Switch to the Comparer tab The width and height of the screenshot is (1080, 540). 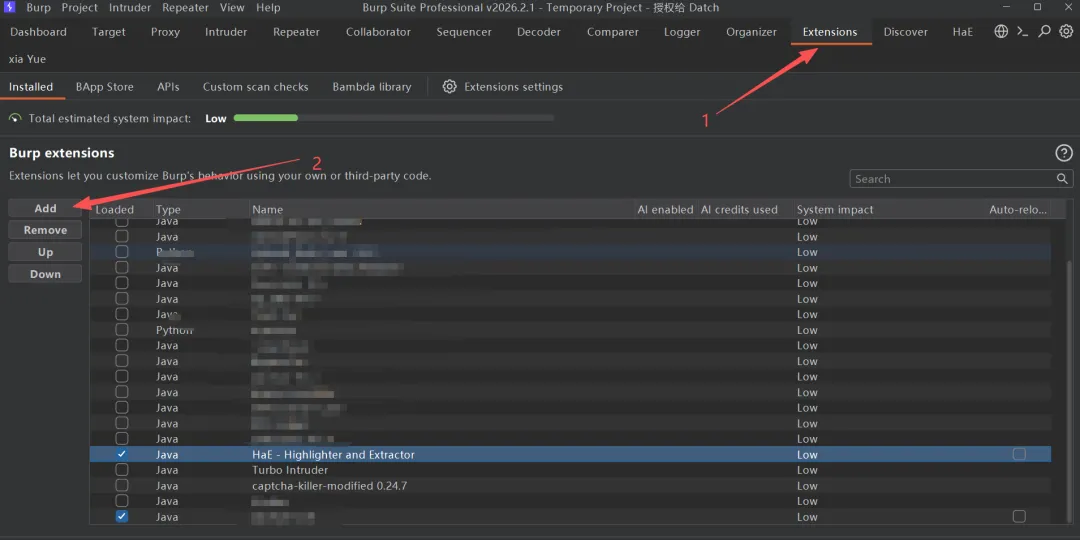pos(612,32)
